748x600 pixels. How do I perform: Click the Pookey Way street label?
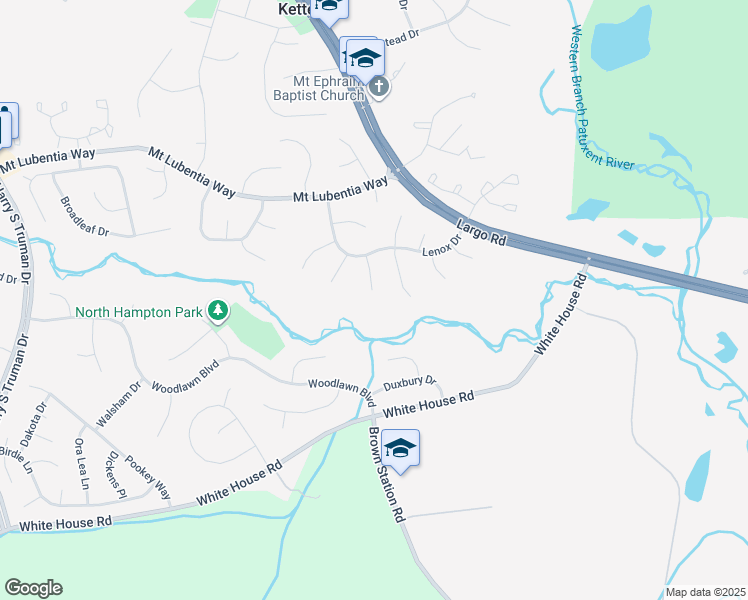[x=147, y=477]
